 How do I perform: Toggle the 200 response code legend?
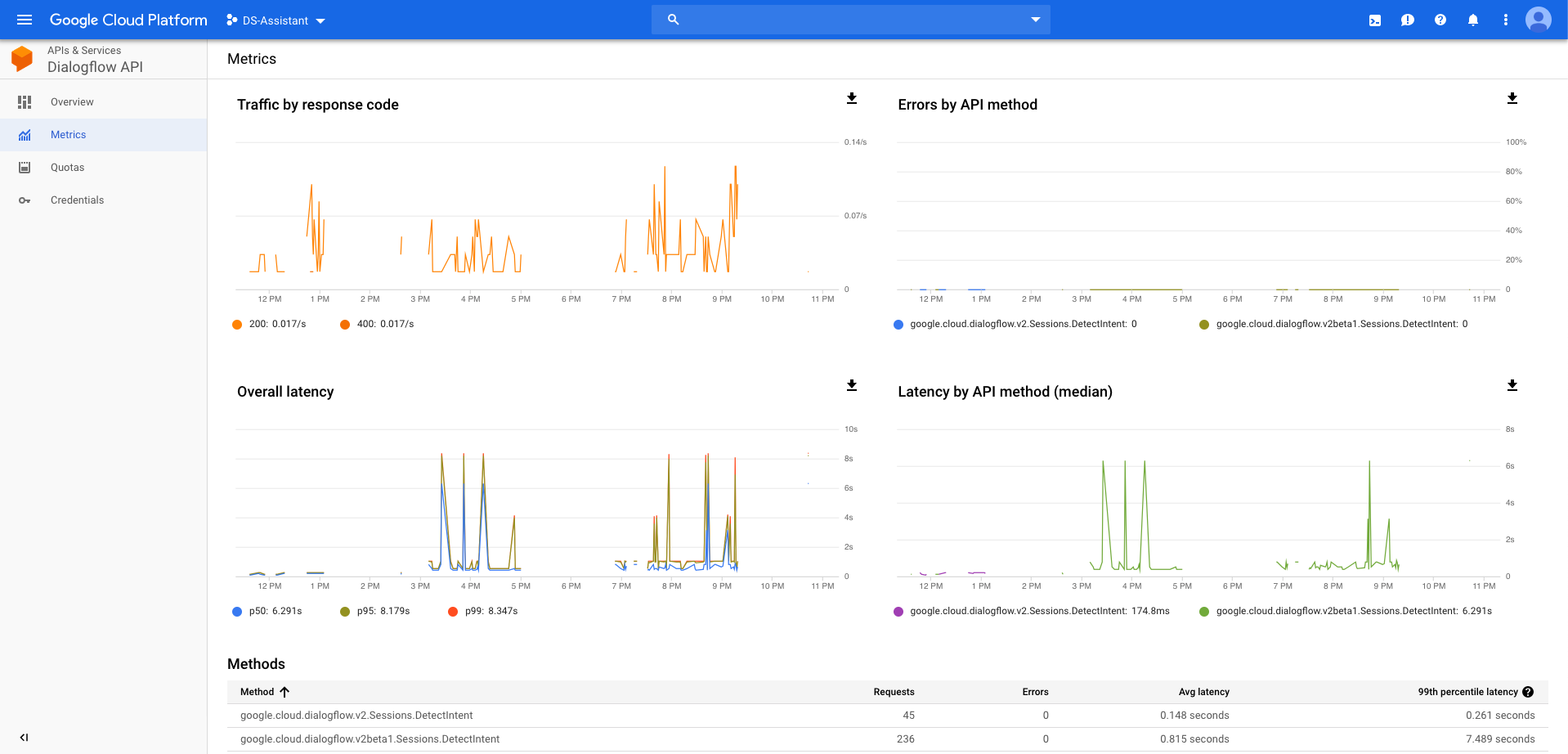coord(270,324)
